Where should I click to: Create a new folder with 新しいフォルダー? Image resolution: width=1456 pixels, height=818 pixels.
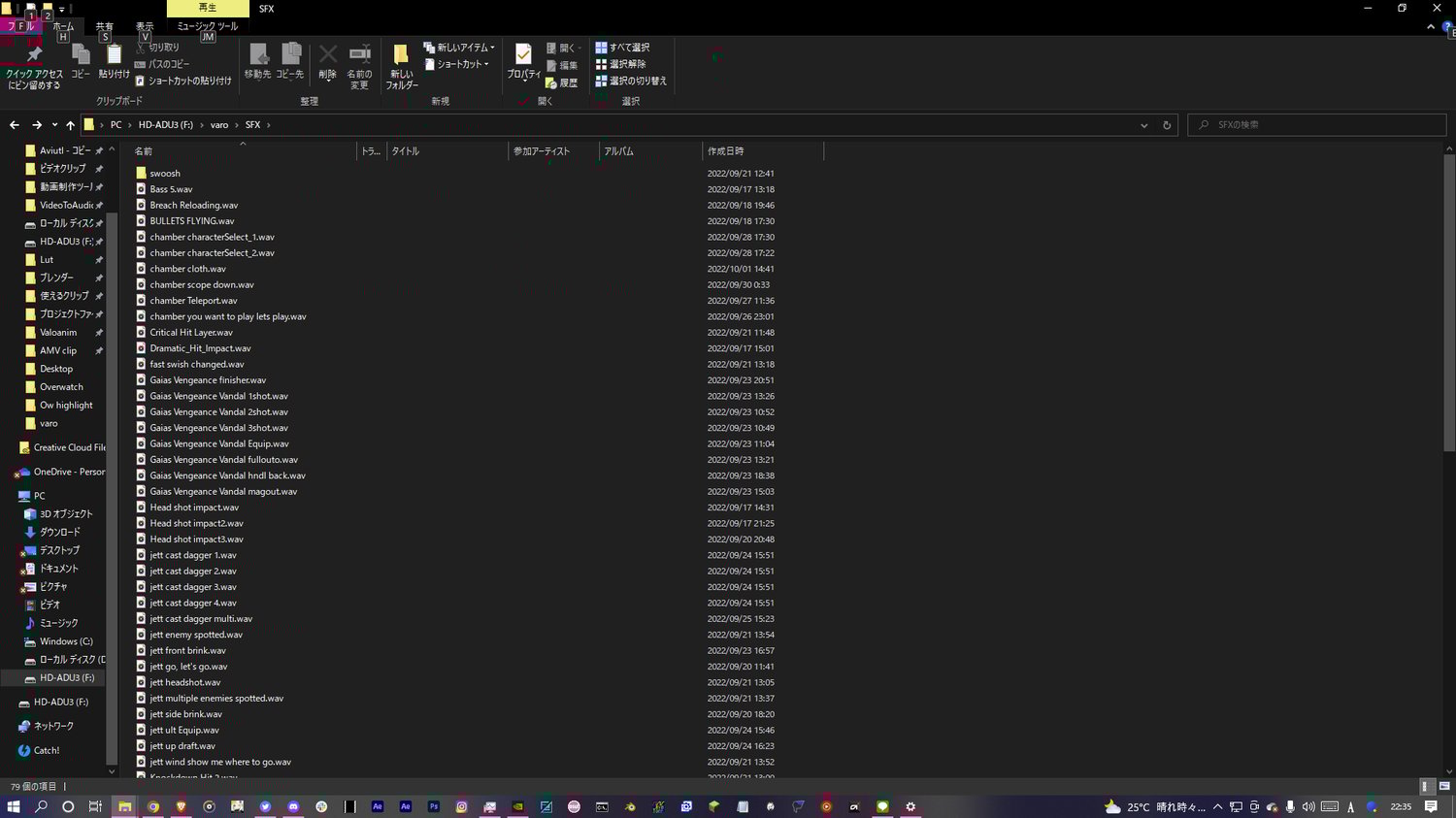pyautogui.click(x=401, y=66)
